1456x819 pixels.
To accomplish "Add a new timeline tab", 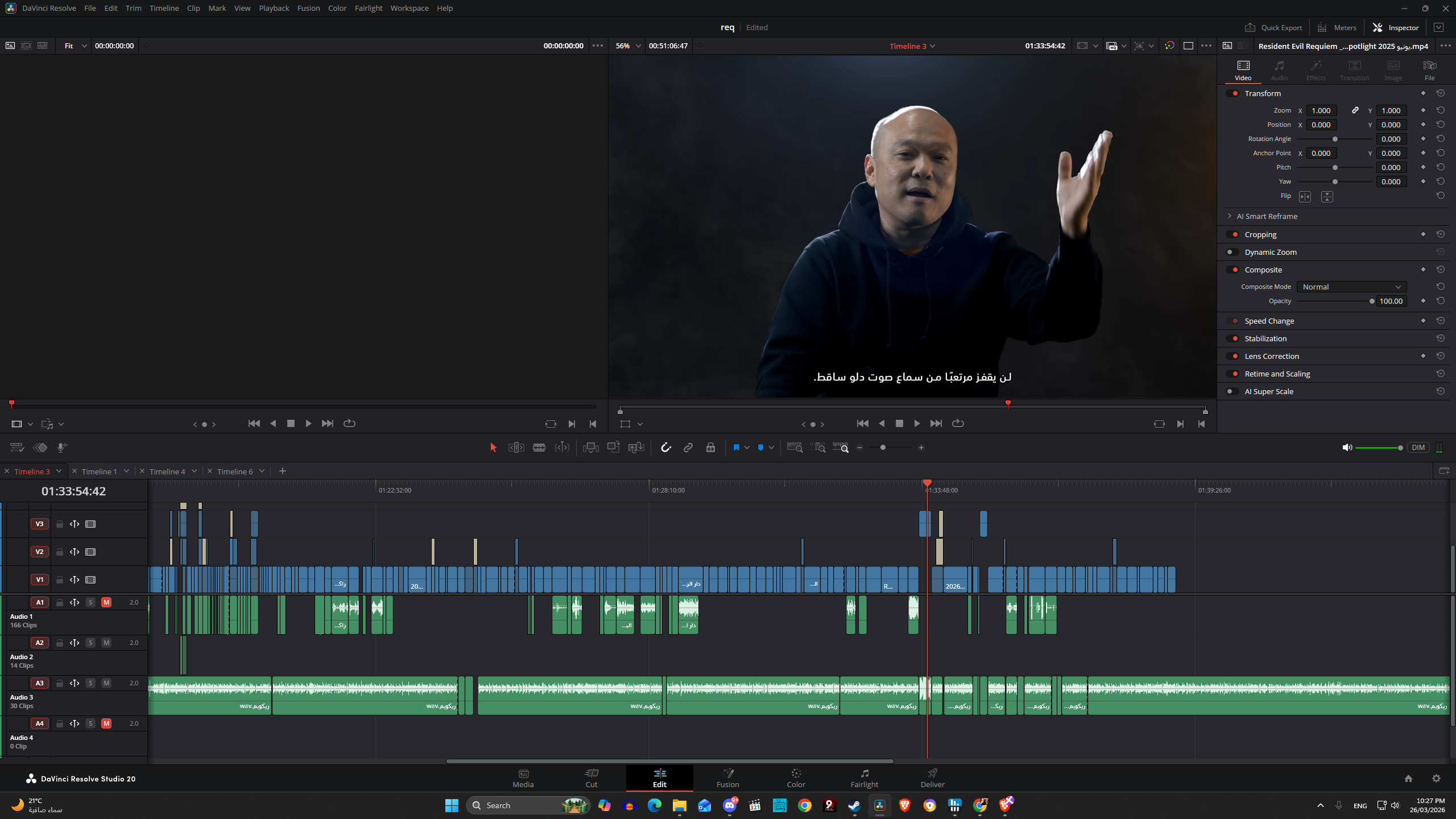I will [283, 471].
